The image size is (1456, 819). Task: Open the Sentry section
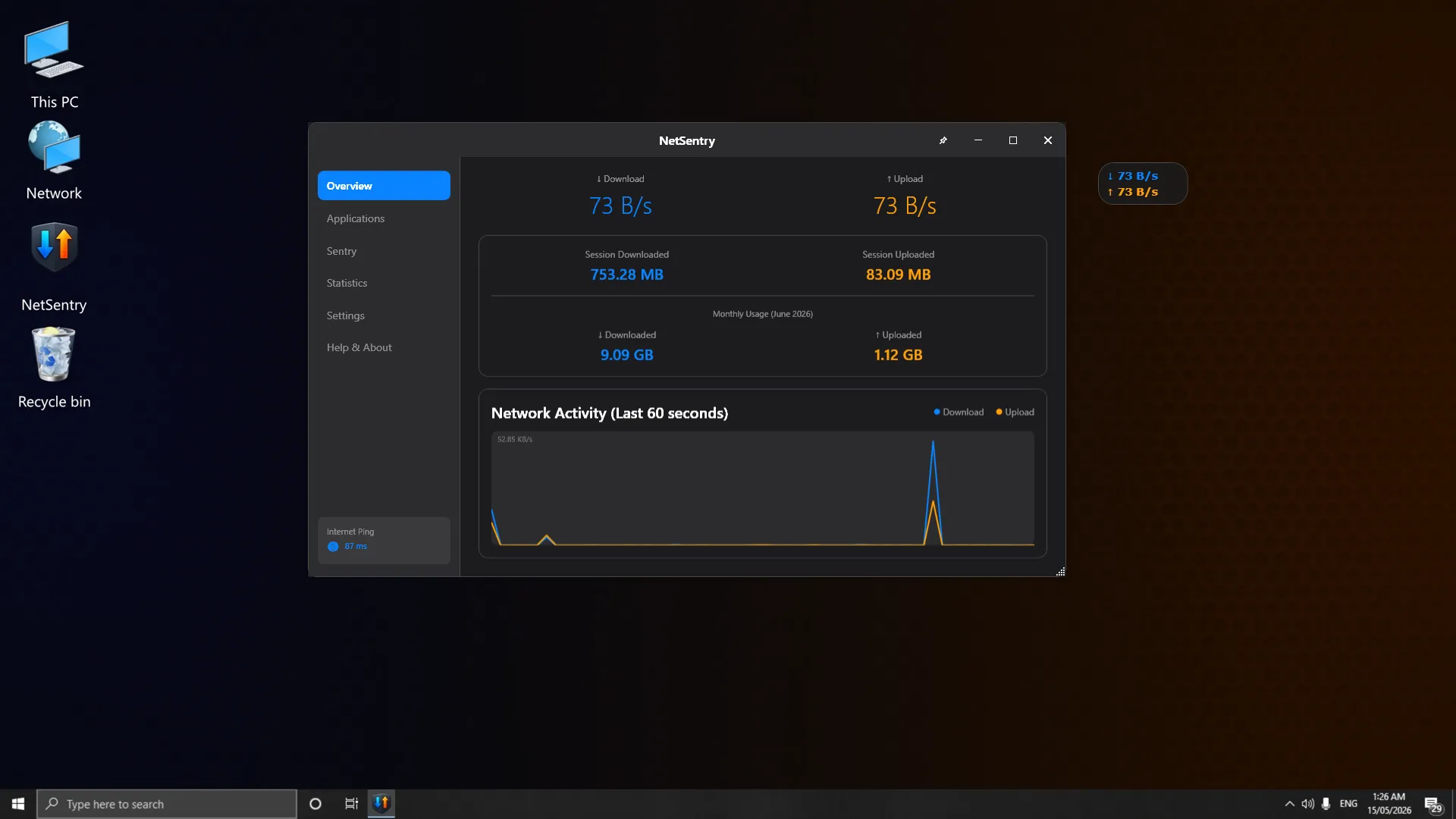[x=384, y=251]
